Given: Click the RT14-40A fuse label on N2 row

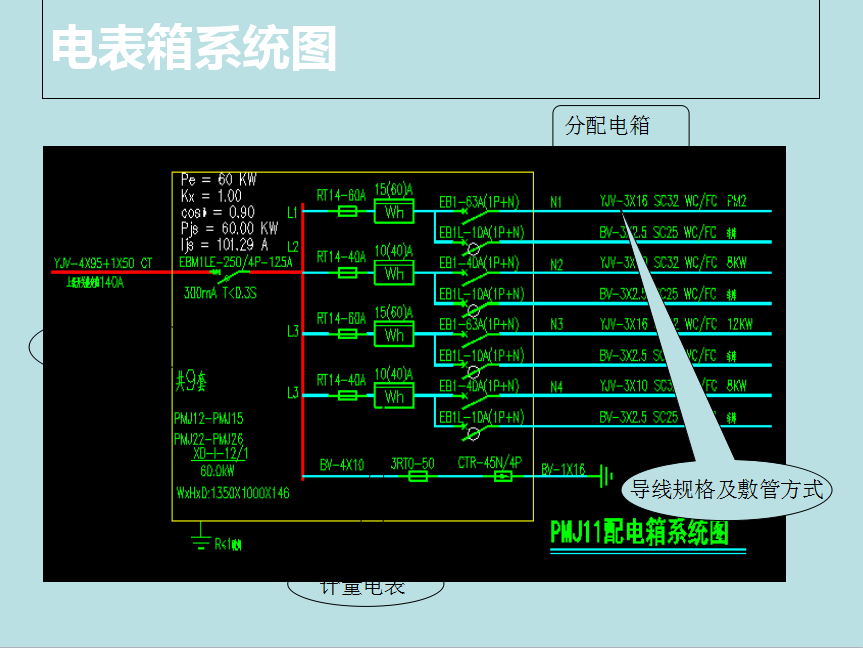Looking at the screenshot, I should 341,257.
